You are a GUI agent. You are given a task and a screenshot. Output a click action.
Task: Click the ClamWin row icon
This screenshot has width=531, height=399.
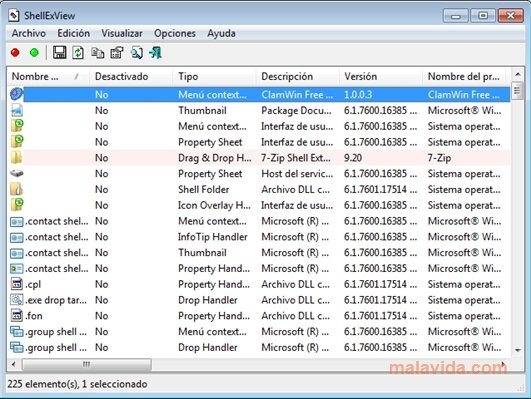coord(17,94)
